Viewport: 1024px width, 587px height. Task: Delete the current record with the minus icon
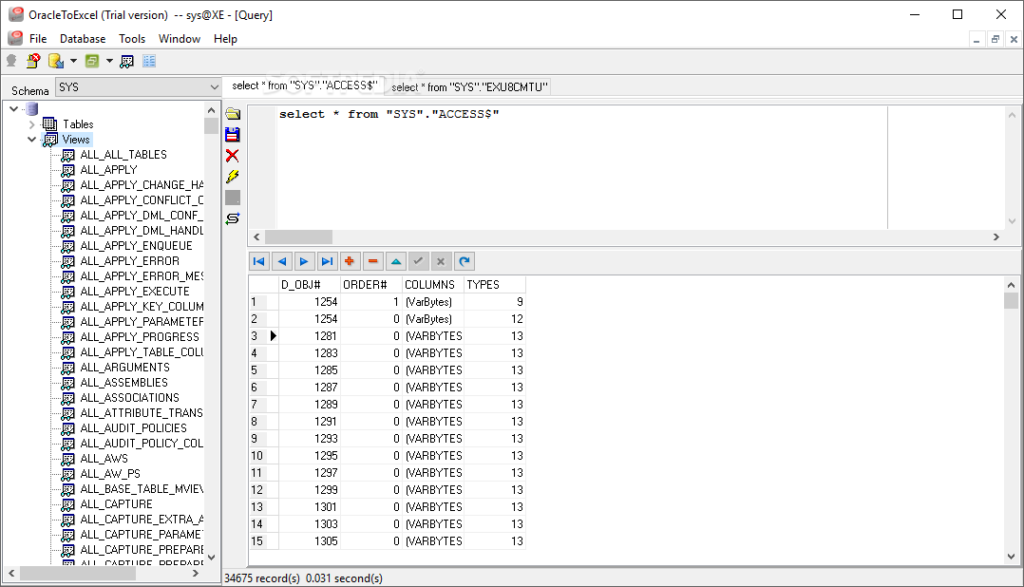(371, 261)
